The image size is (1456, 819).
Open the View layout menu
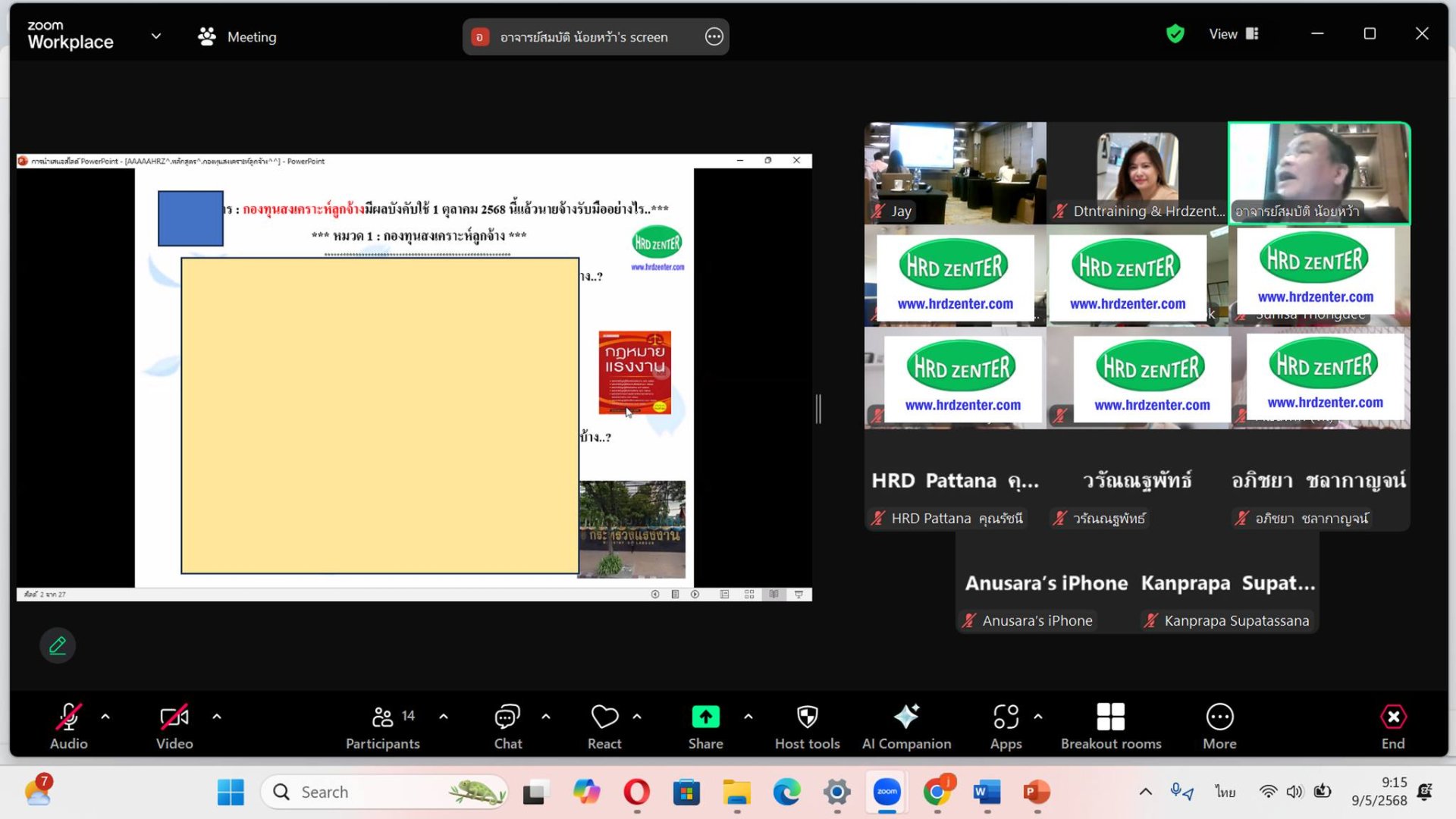[x=1233, y=33]
